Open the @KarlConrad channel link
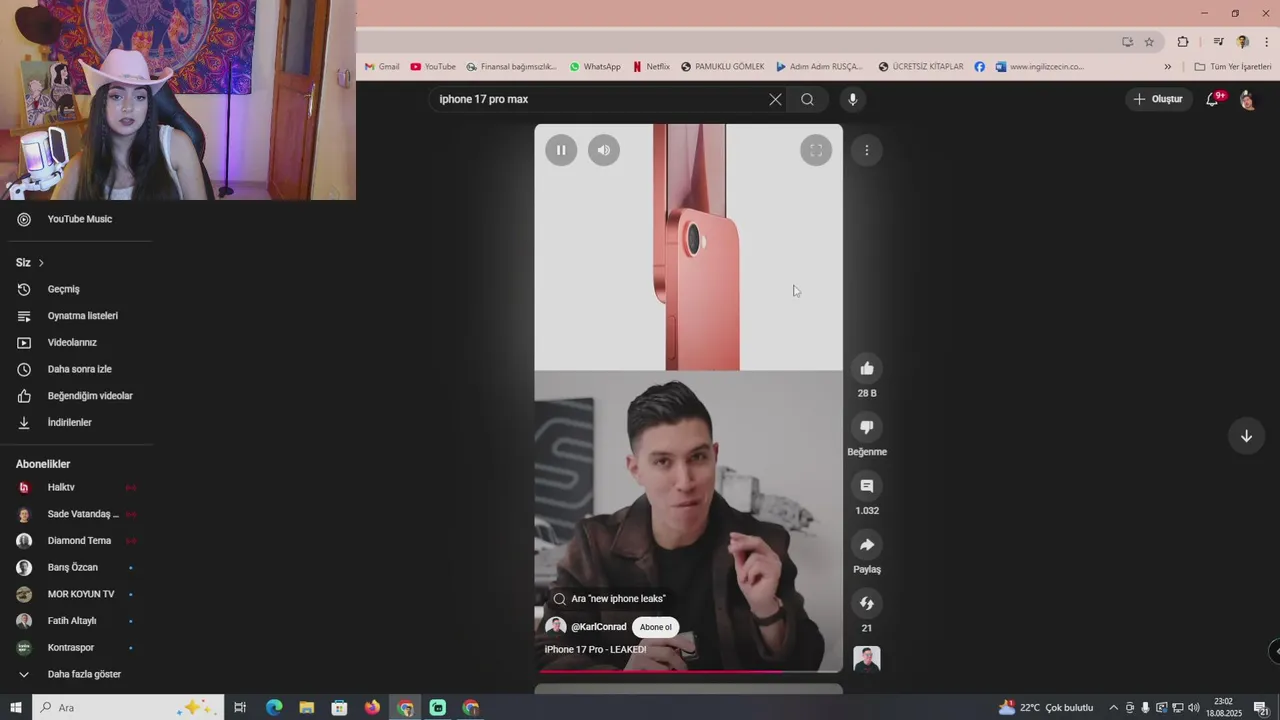Image resolution: width=1280 pixels, height=720 pixels. (599, 627)
